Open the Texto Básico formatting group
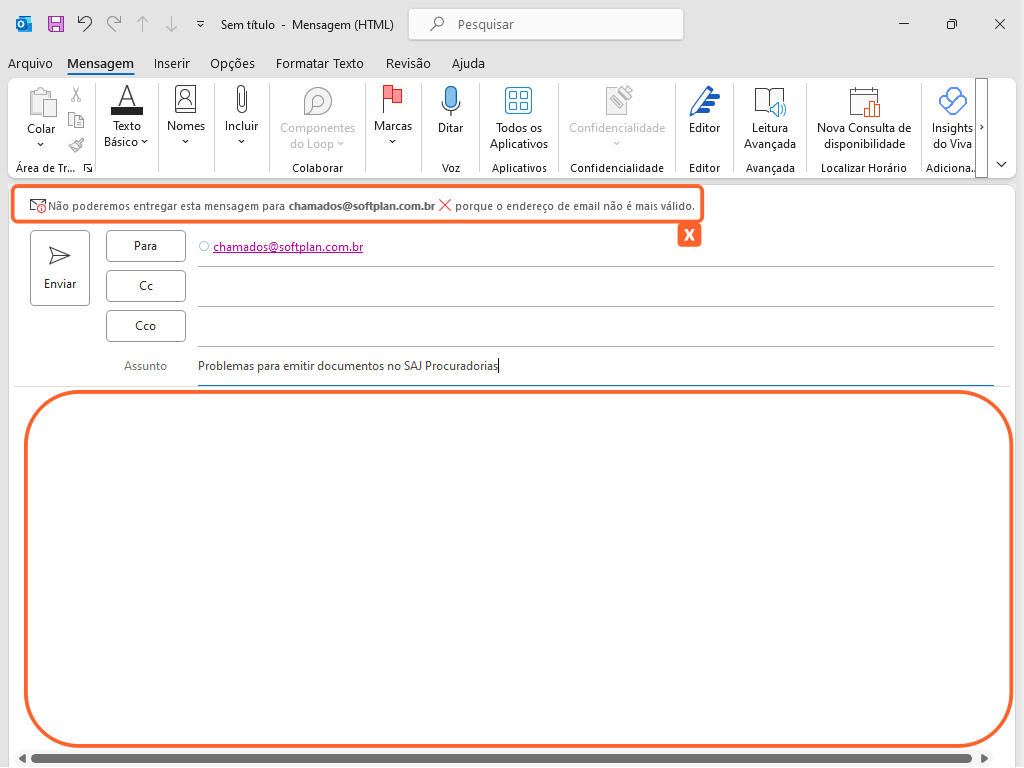 coord(127,118)
